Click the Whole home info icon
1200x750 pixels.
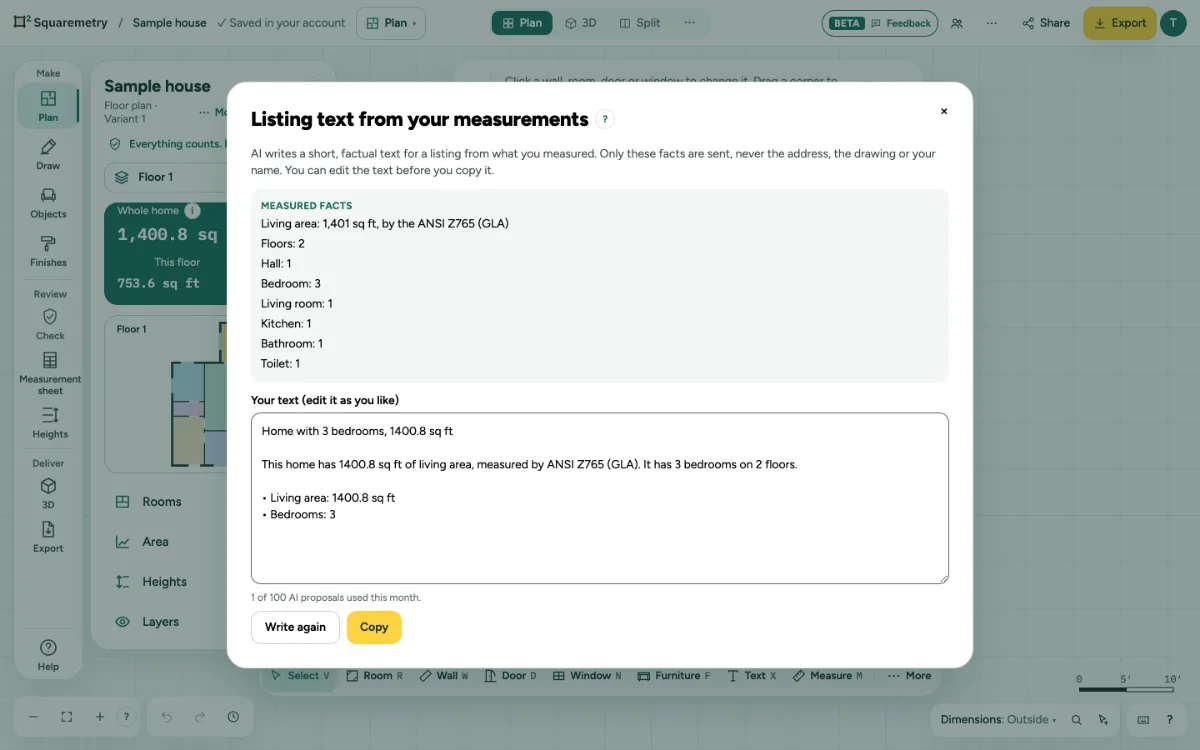click(193, 211)
